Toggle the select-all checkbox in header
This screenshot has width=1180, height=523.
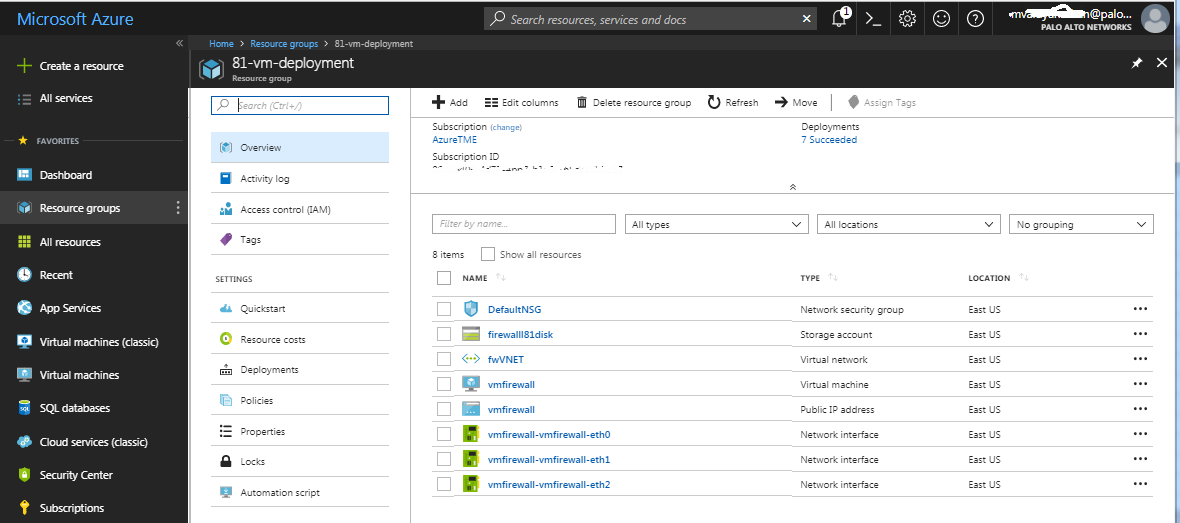(444, 278)
